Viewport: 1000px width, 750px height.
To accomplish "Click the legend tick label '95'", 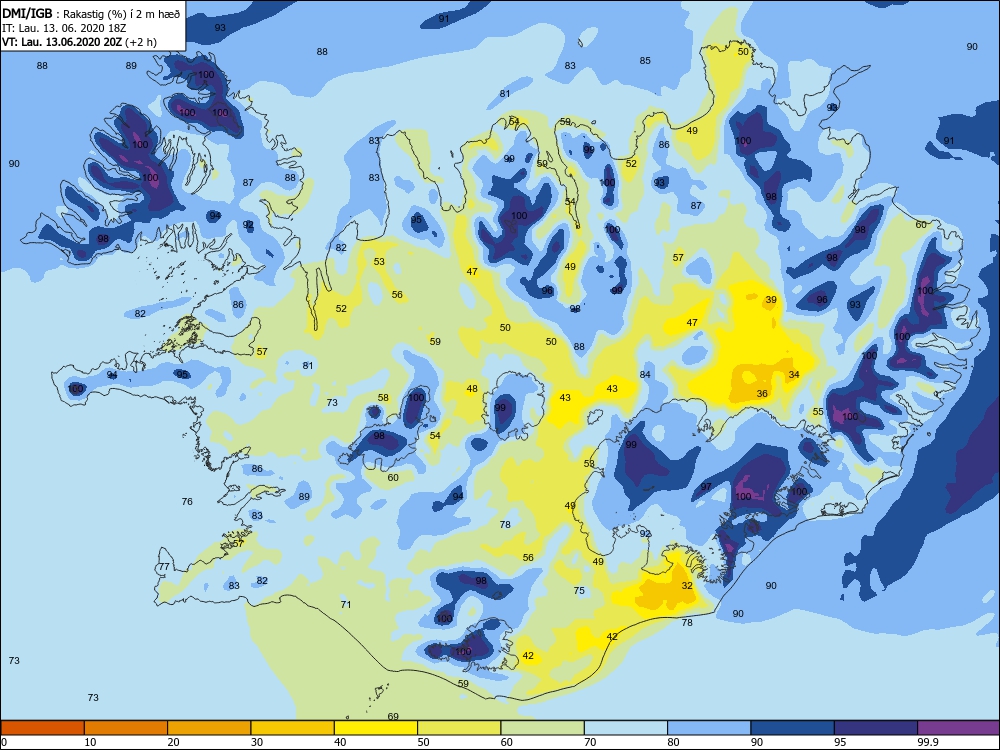I will point(840,742).
